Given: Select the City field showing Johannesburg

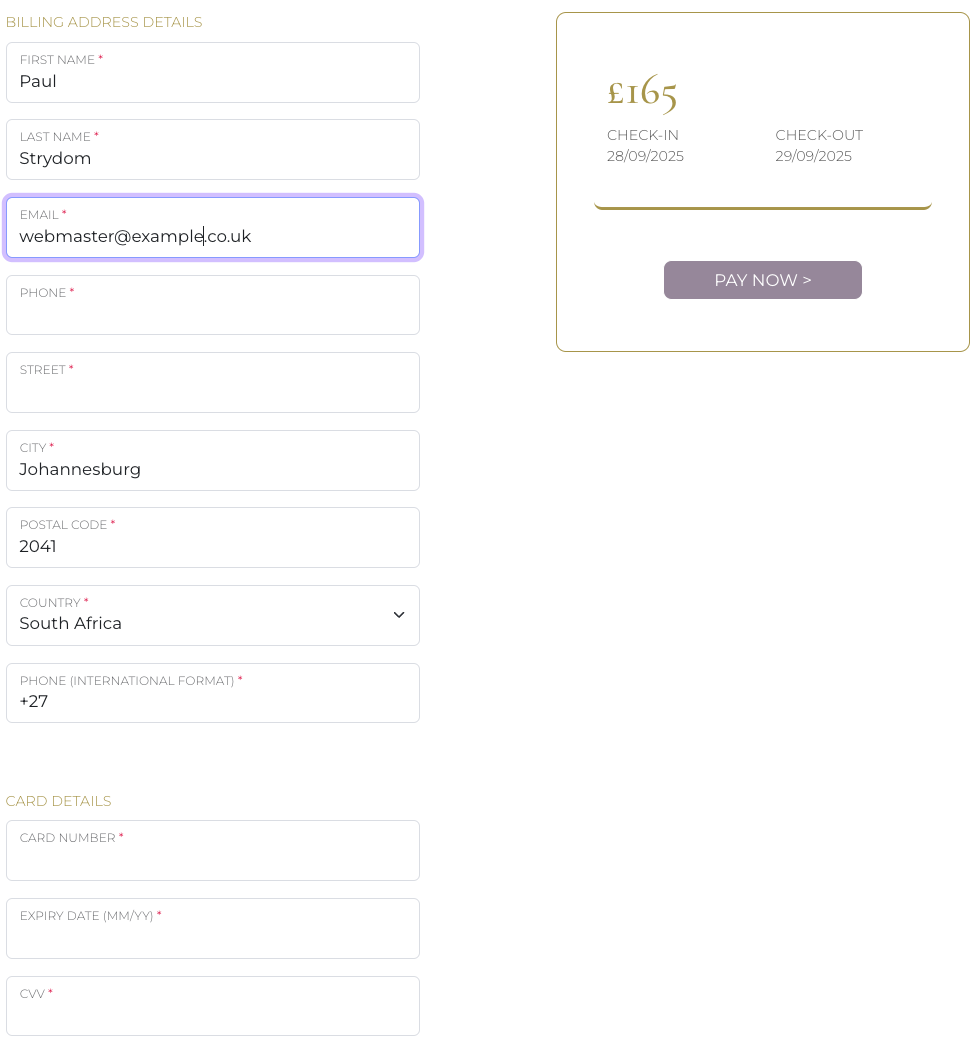Looking at the screenshot, I should pos(213,461).
